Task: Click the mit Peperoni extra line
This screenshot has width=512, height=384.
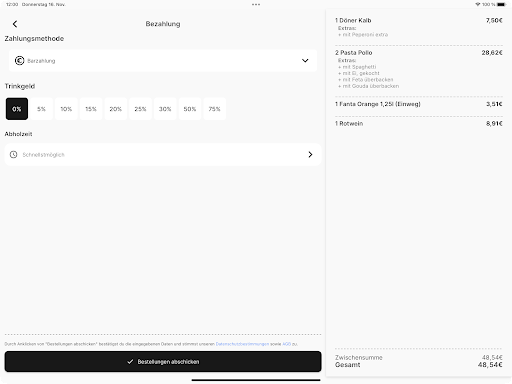Action: click(x=363, y=35)
